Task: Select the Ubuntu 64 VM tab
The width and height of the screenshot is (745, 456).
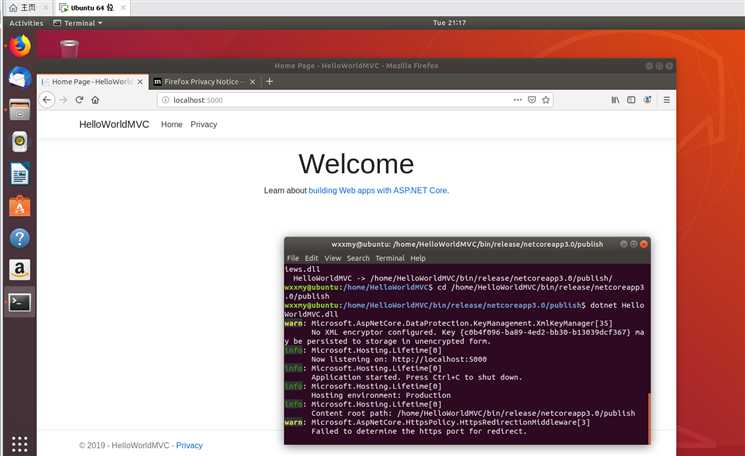Action: pyautogui.click(x=92, y=8)
